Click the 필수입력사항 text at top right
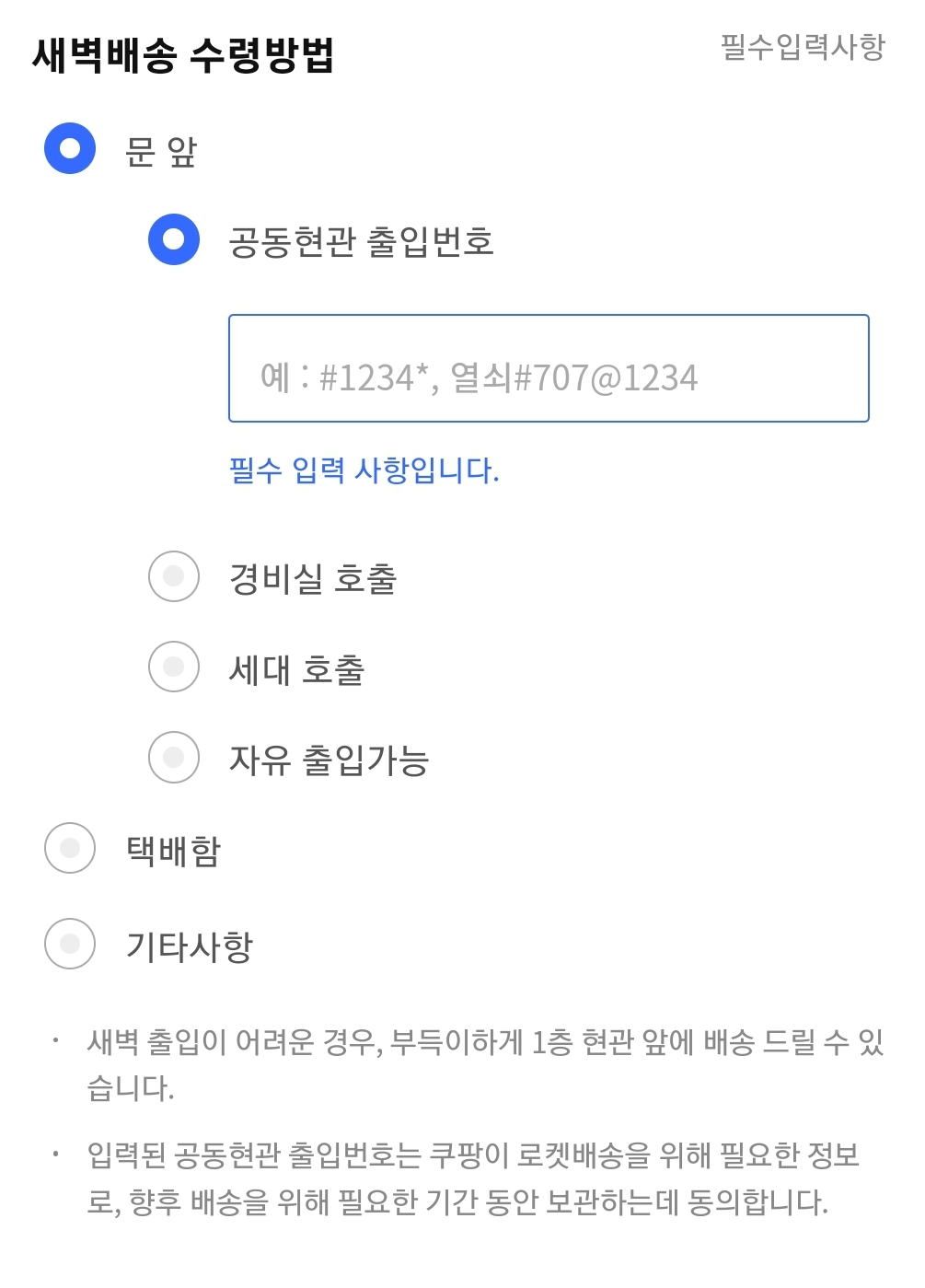925x1288 pixels. pyautogui.click(x=803, y=46)
